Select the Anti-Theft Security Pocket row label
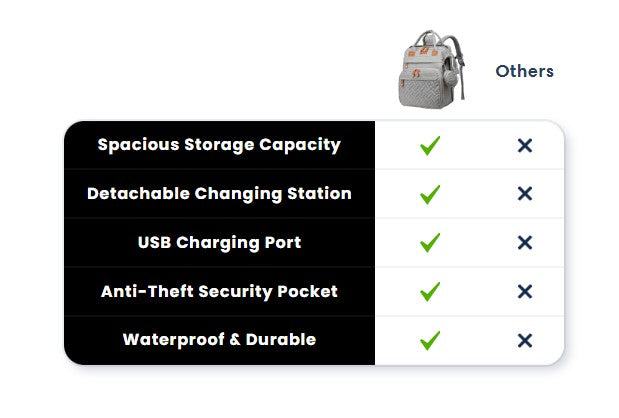 219,292
